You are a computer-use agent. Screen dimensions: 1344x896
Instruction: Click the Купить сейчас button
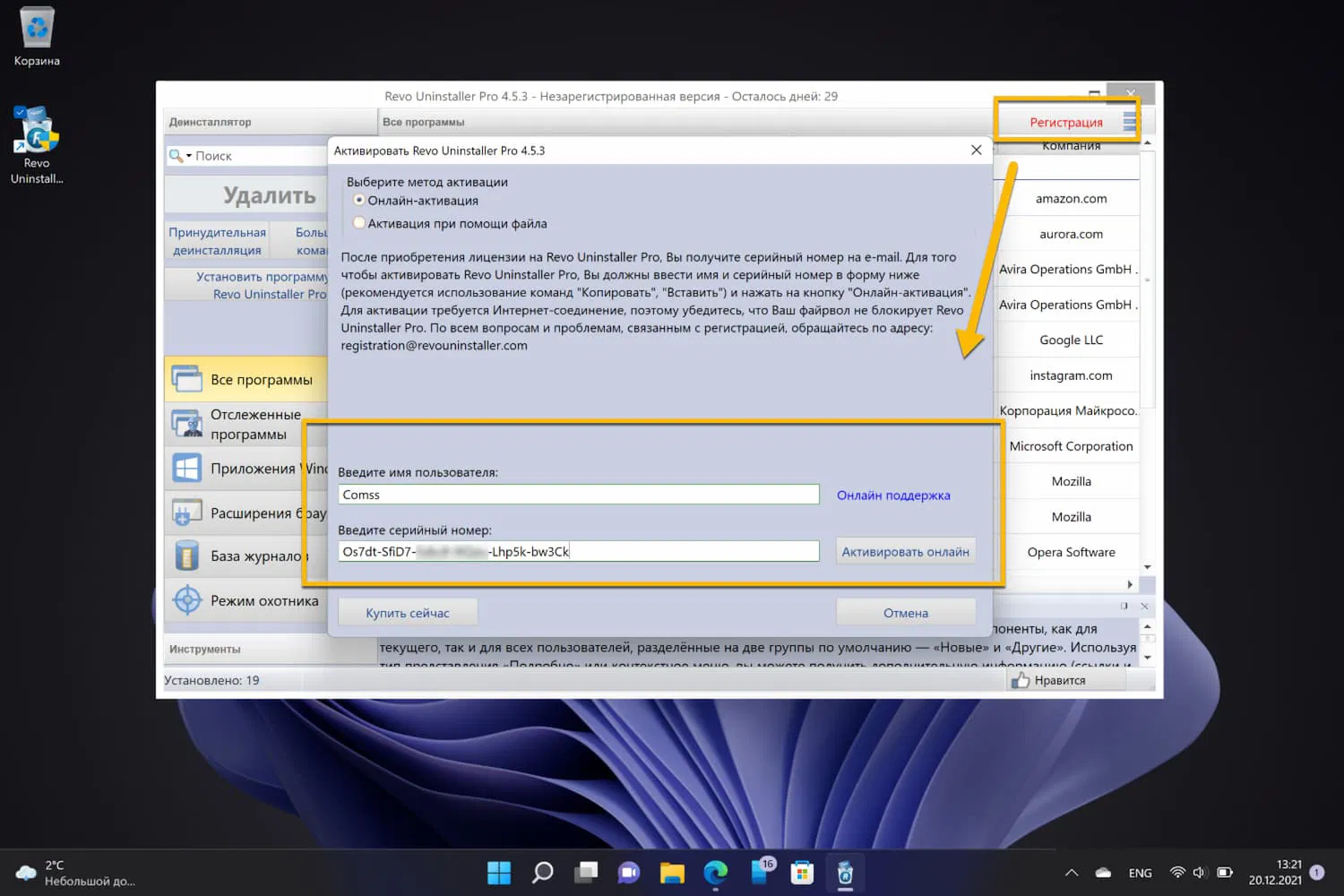[x=408, y=613]
